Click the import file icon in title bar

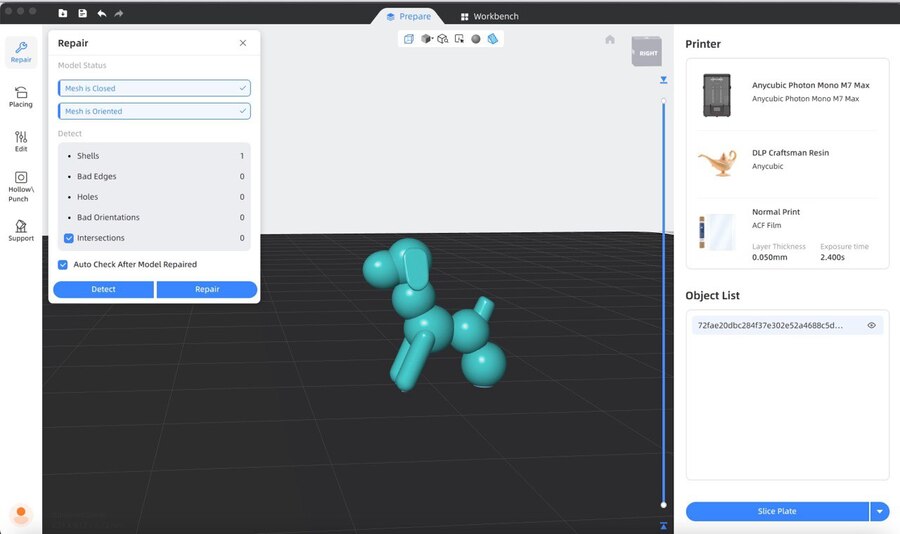(63, 14)
